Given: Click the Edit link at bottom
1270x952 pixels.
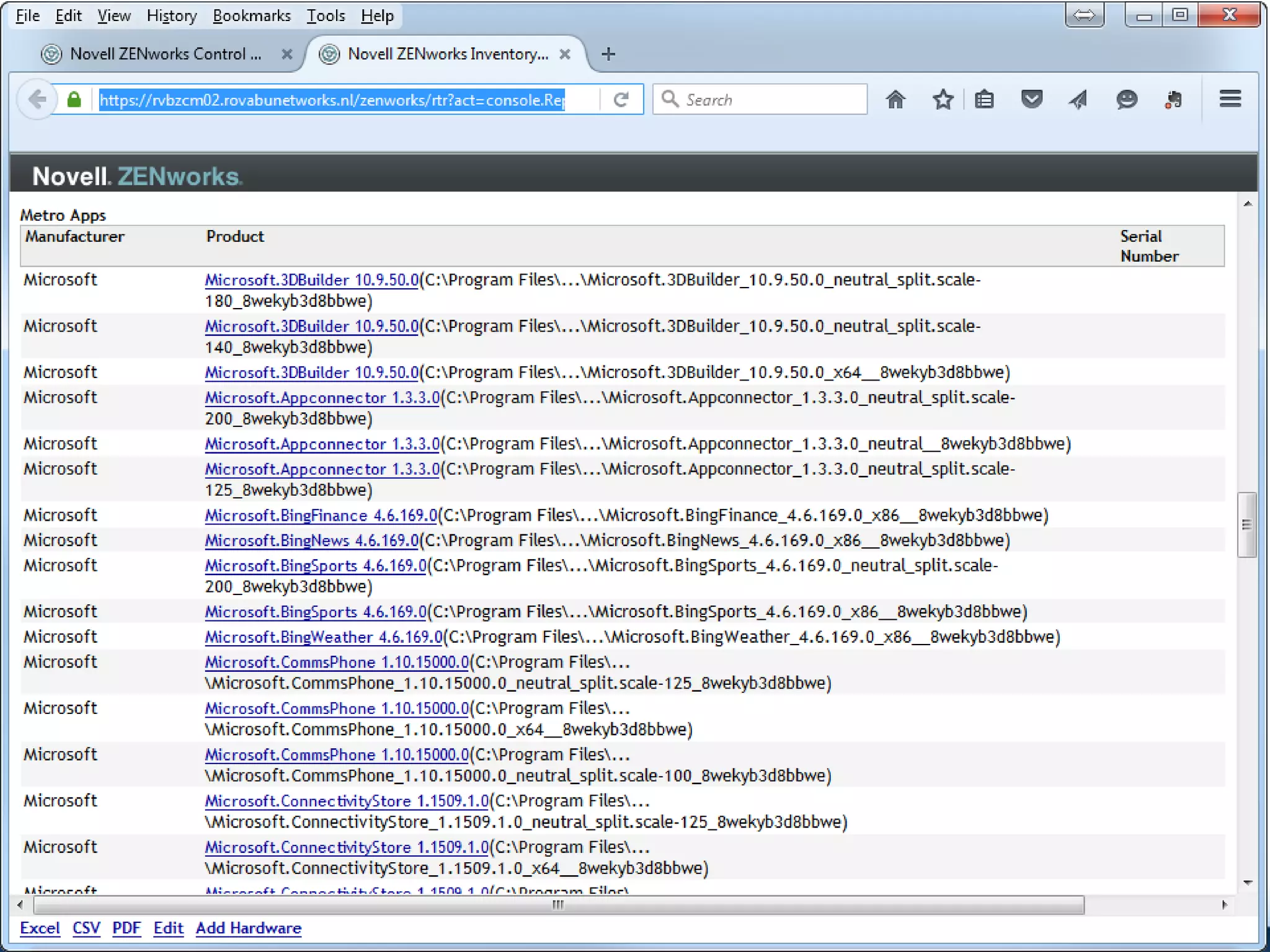Looking at the screenshot, I should point(169,928).
